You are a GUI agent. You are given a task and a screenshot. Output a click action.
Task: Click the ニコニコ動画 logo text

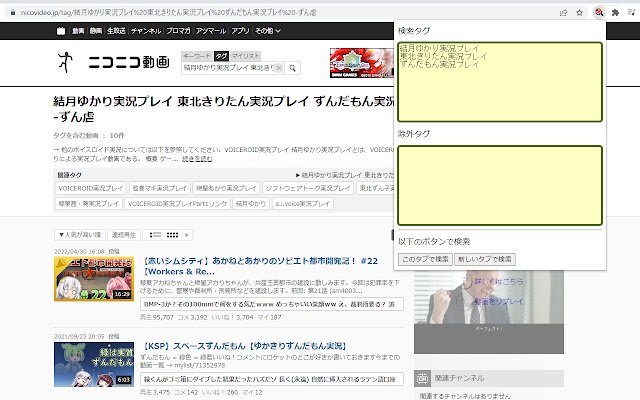129,62
